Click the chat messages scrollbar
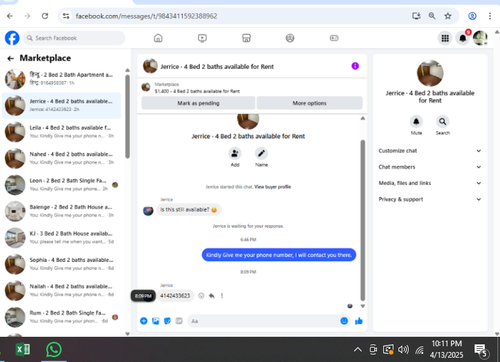Screen dimensions: 500x362 tap(363, 220)
